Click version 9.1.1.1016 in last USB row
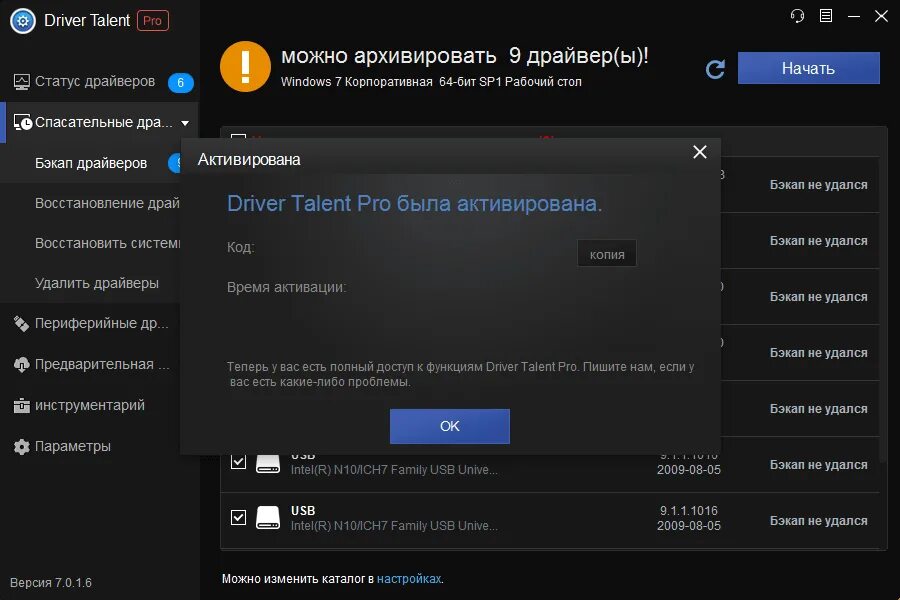900x600 pixels. [x=688, y=510]
